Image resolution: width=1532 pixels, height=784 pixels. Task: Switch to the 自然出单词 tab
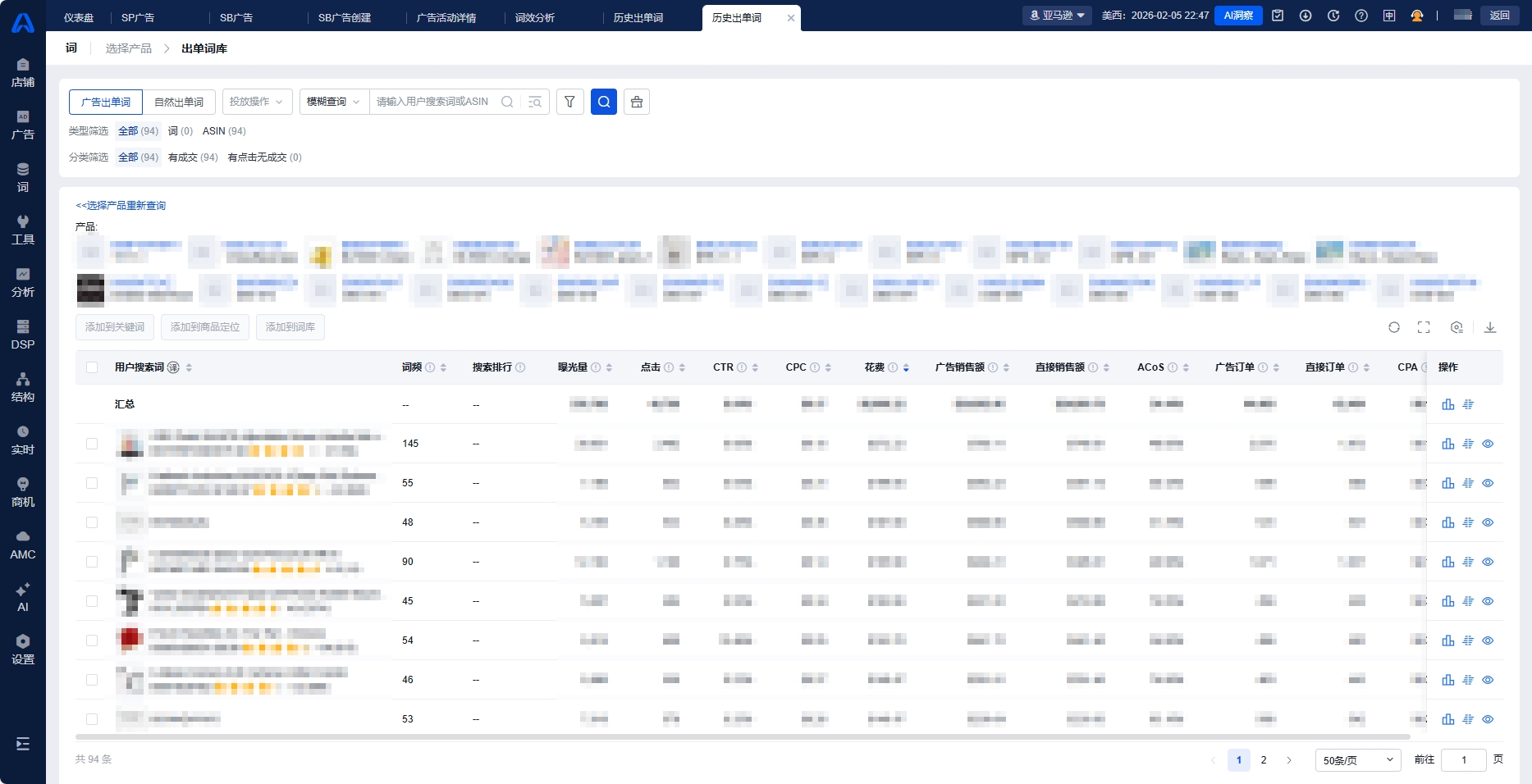179,102
